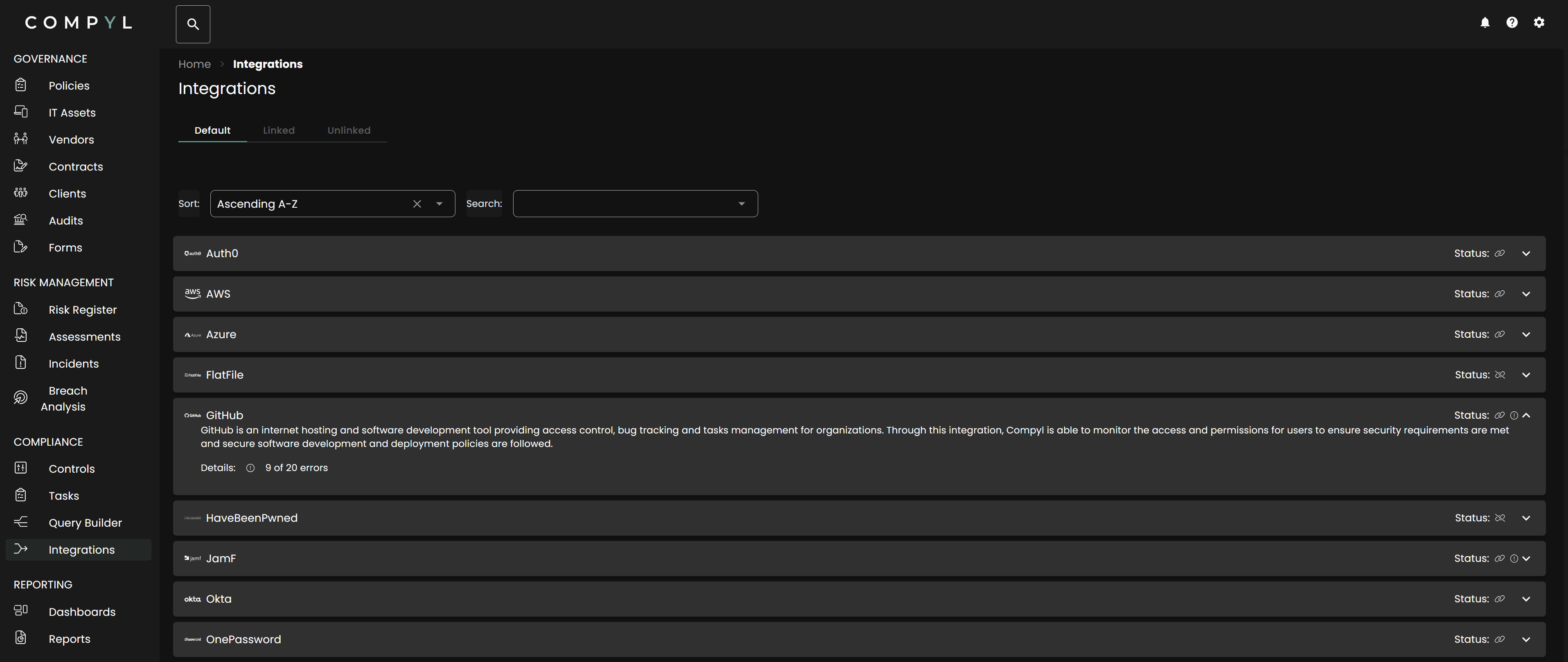Click the Okta logo icon
This screenshot has width=1568, height=662.
coord(192,599)
